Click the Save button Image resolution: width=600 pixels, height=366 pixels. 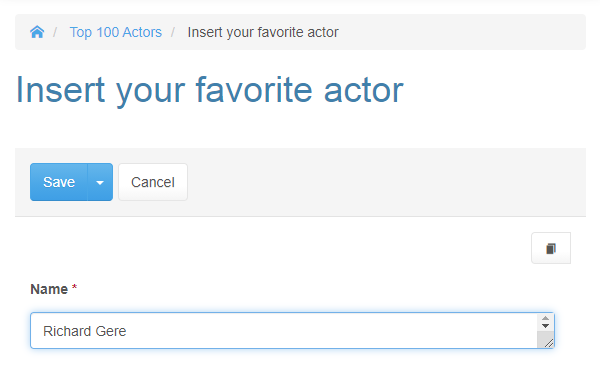pyautogui.click(x=59, y=182)
